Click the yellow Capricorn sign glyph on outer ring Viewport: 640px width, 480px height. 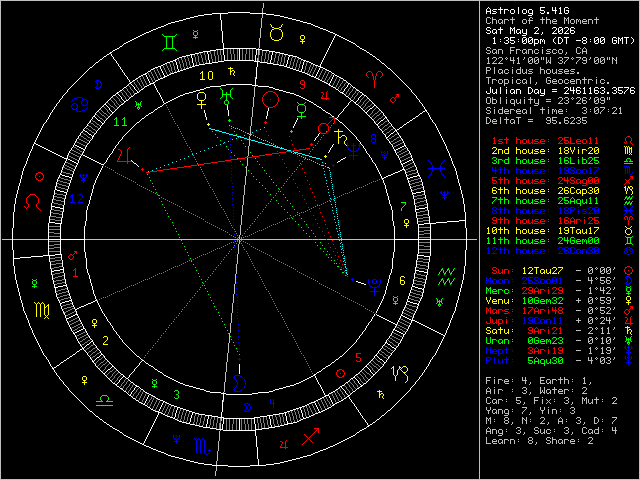(400, 374)
